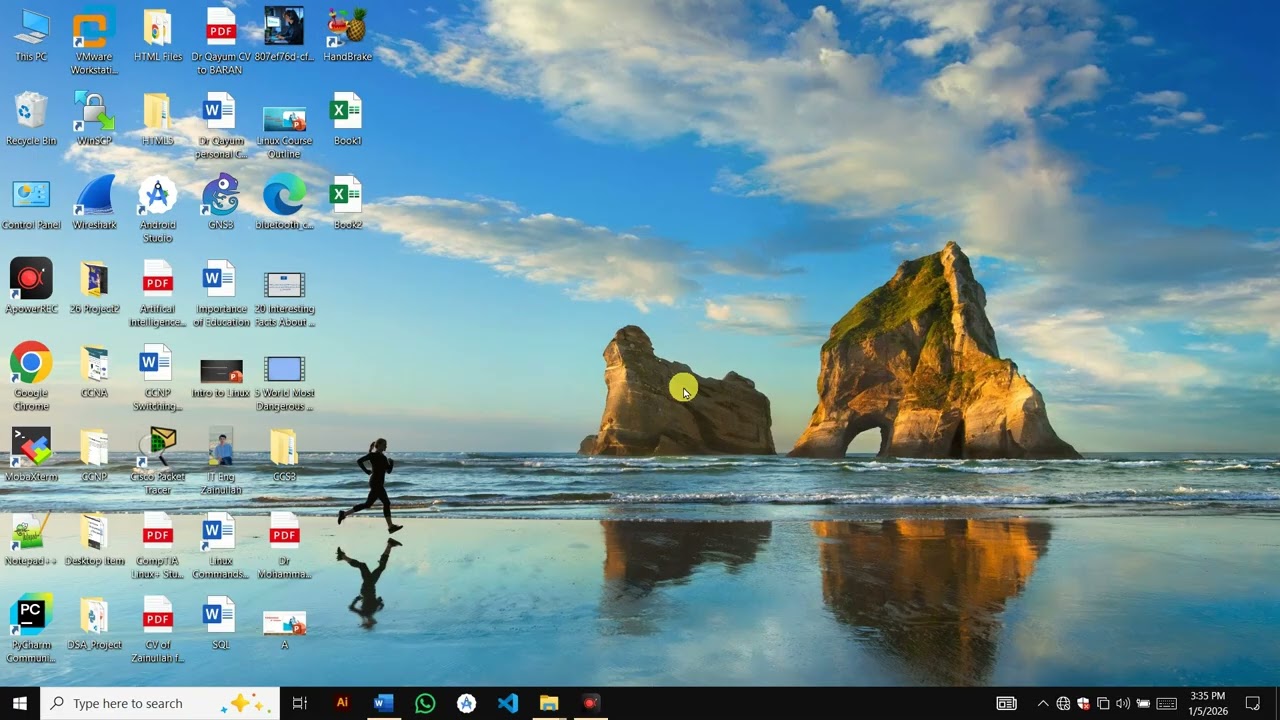Open News and interests in taskbar
Viewport: 1280px width, 720px height.
tap(1006, 703)
